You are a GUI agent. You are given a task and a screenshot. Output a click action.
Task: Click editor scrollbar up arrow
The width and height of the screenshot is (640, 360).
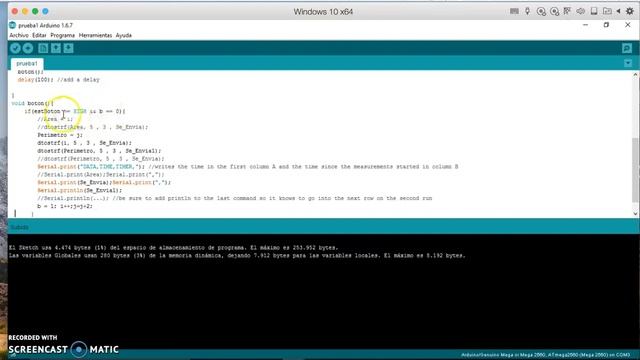[636, 75]
